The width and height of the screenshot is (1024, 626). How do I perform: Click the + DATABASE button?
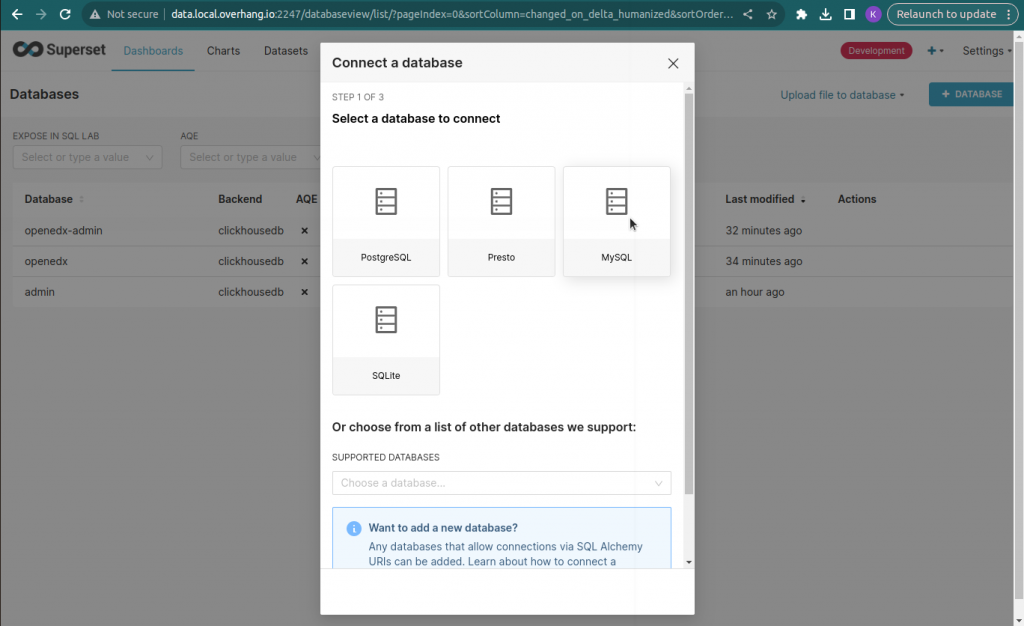(972, 94)
